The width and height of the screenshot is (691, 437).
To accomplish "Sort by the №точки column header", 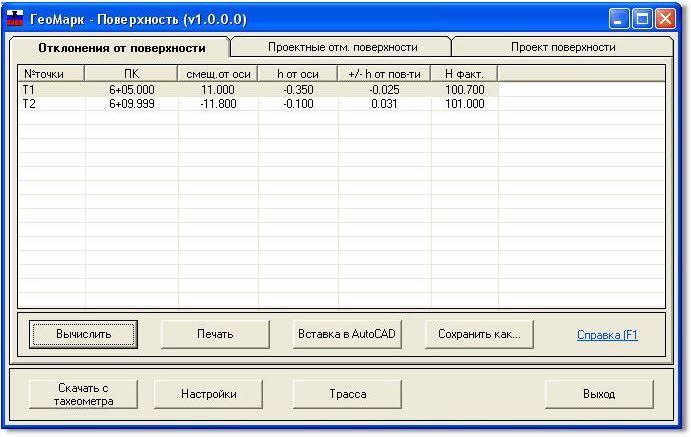I will 51,74.
